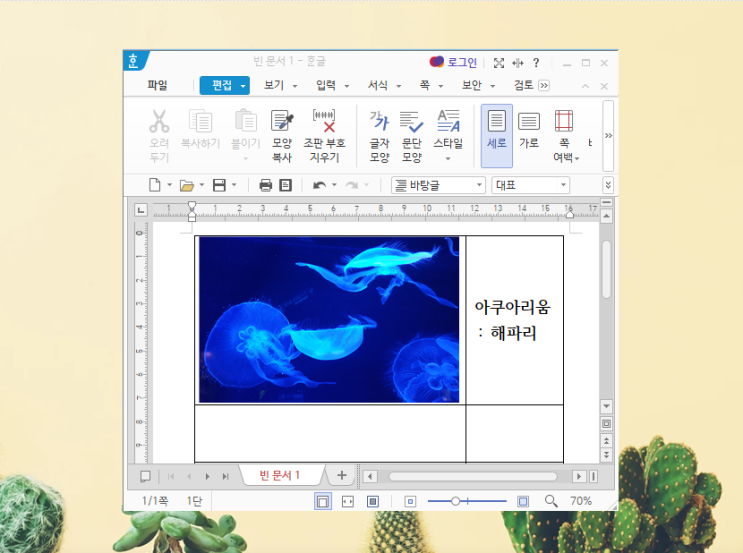743x553 pixels.
Task: Show more menus with the double-arrow button
Action: (x=544, y=86)
